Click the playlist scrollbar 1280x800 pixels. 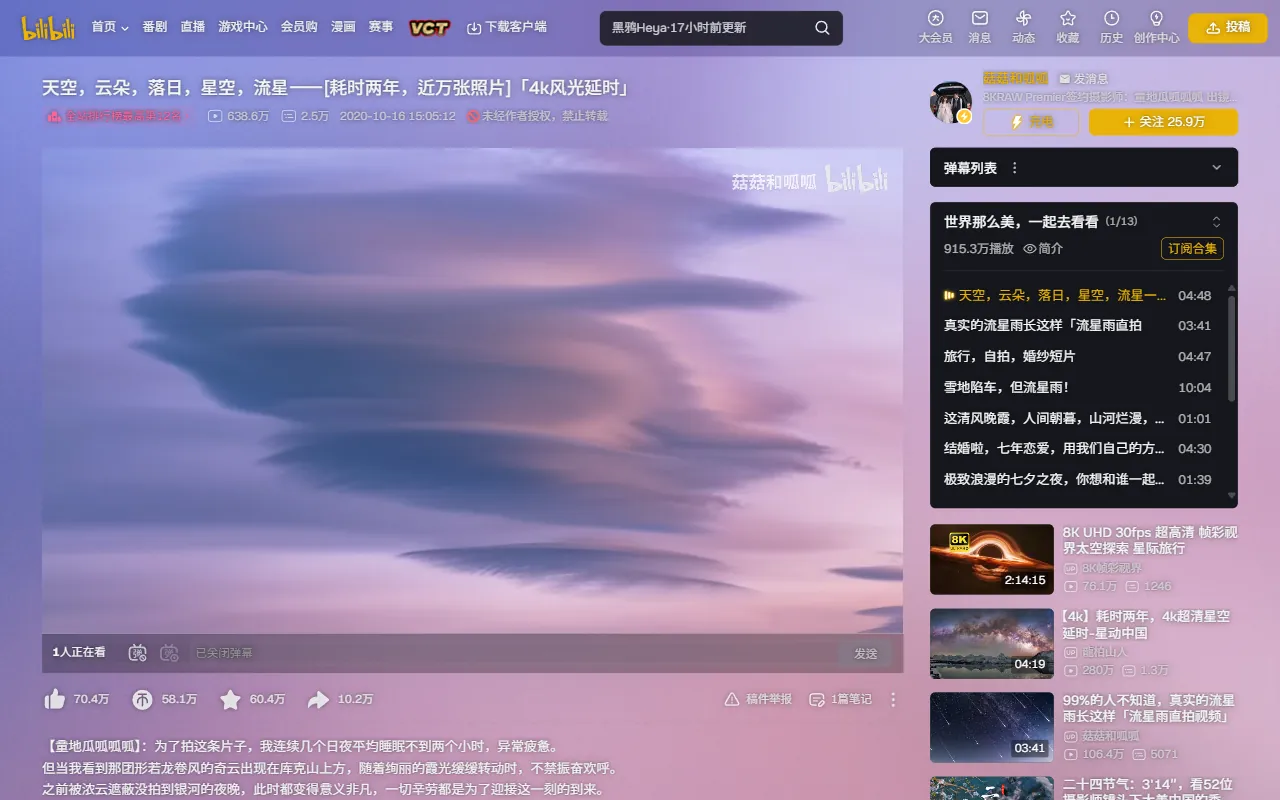pyautogui.click(x=1231, y=350)
